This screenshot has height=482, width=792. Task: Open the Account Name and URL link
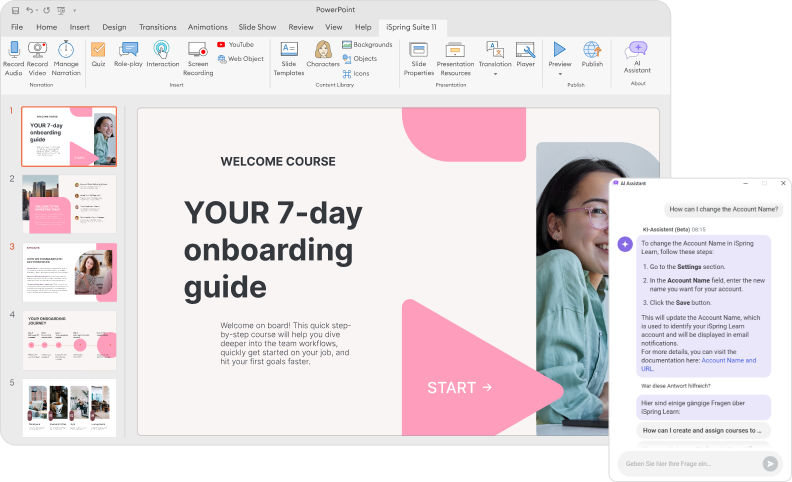pyautogui.click(x=699, y=364)
